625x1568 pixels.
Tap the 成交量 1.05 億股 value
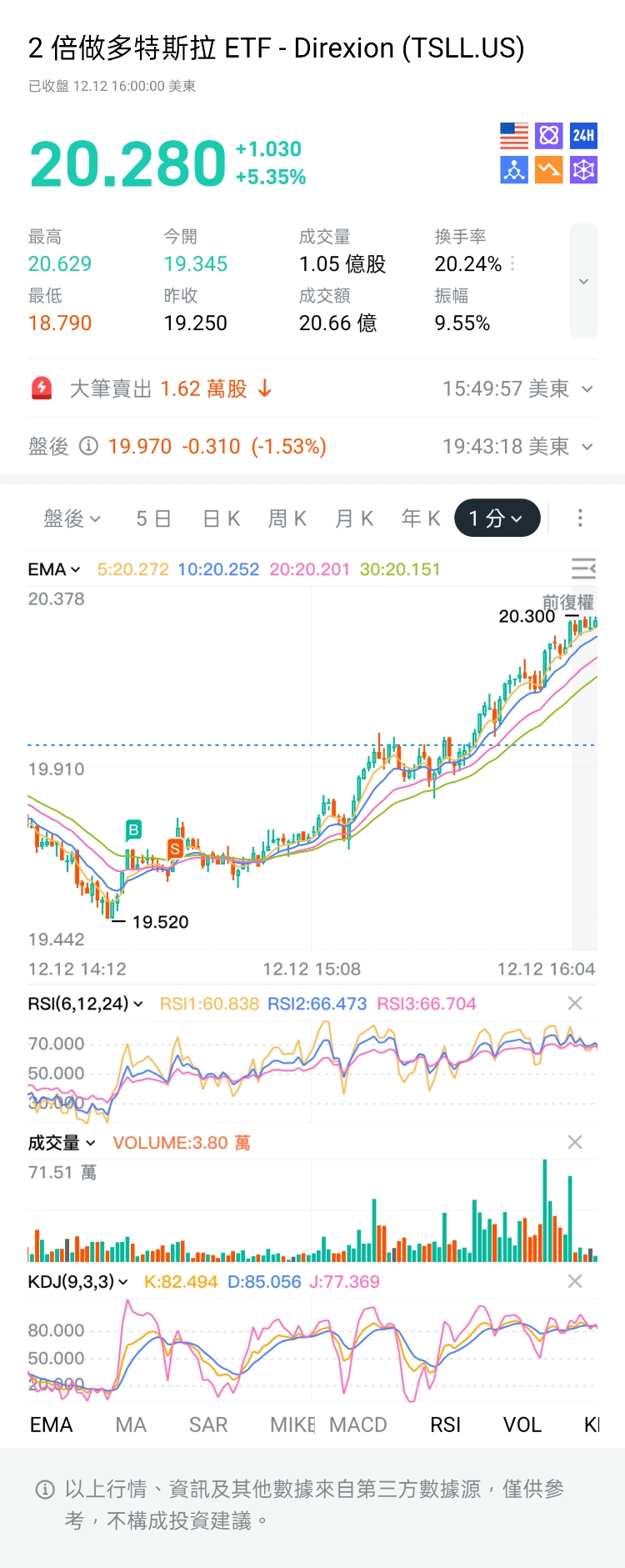coord(342,264)
